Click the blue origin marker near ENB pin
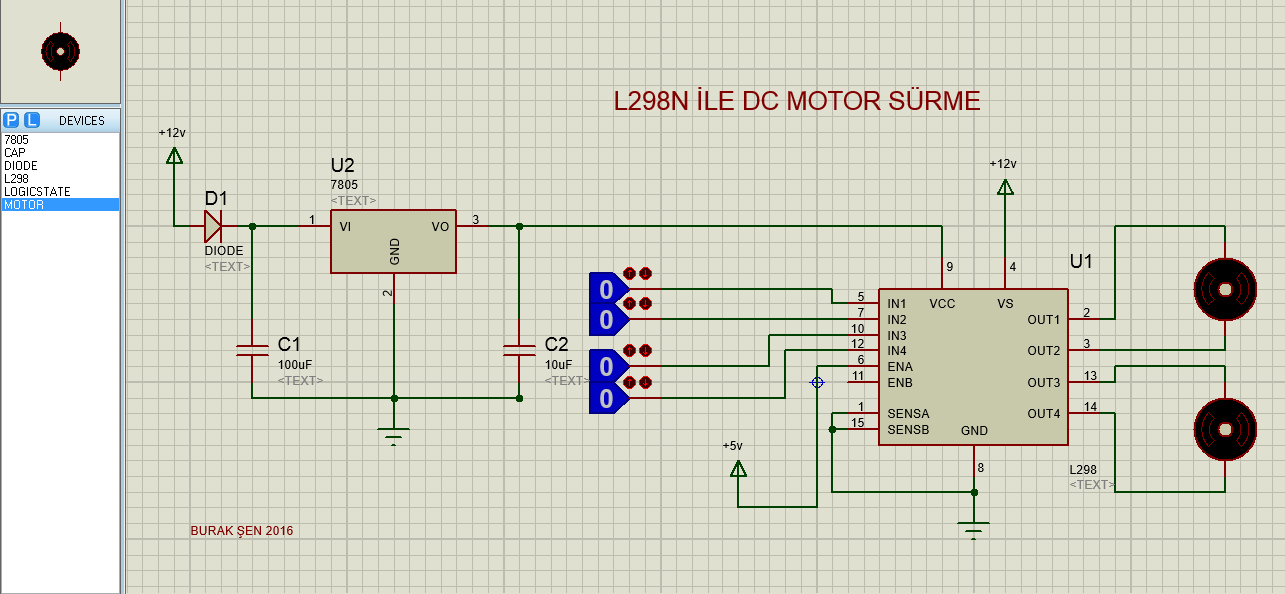The width and height of the screenshot is (1285, 594). pos(817,382)
